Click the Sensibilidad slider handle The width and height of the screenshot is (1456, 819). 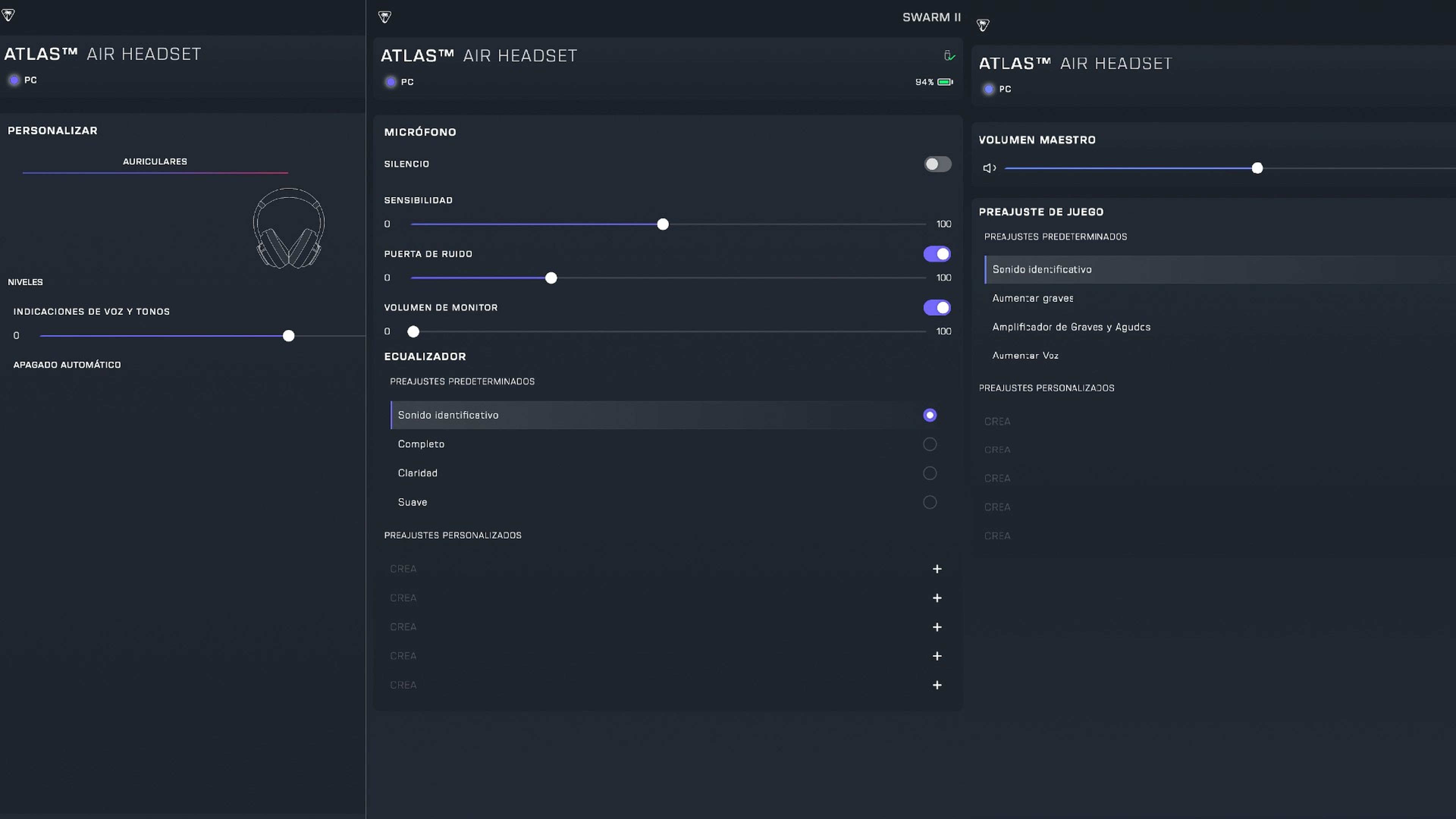662,224
